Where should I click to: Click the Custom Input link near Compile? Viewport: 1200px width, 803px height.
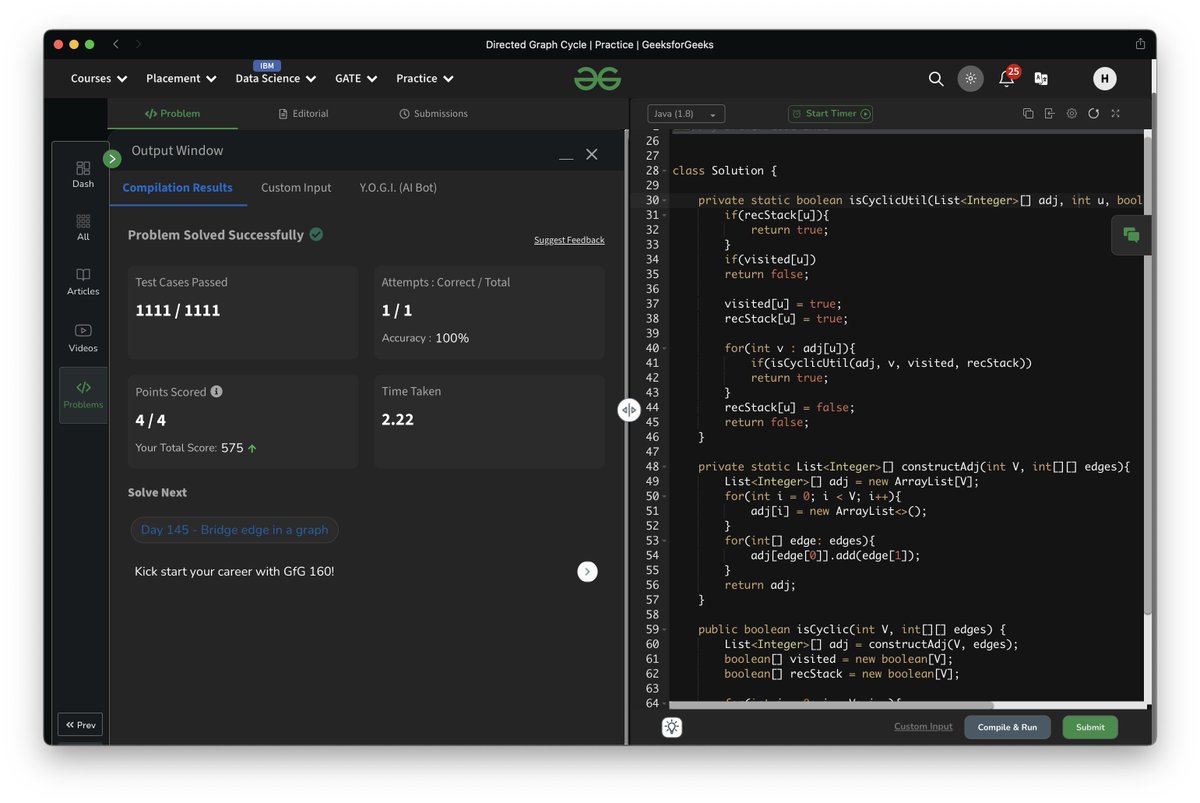click(923, 727)
